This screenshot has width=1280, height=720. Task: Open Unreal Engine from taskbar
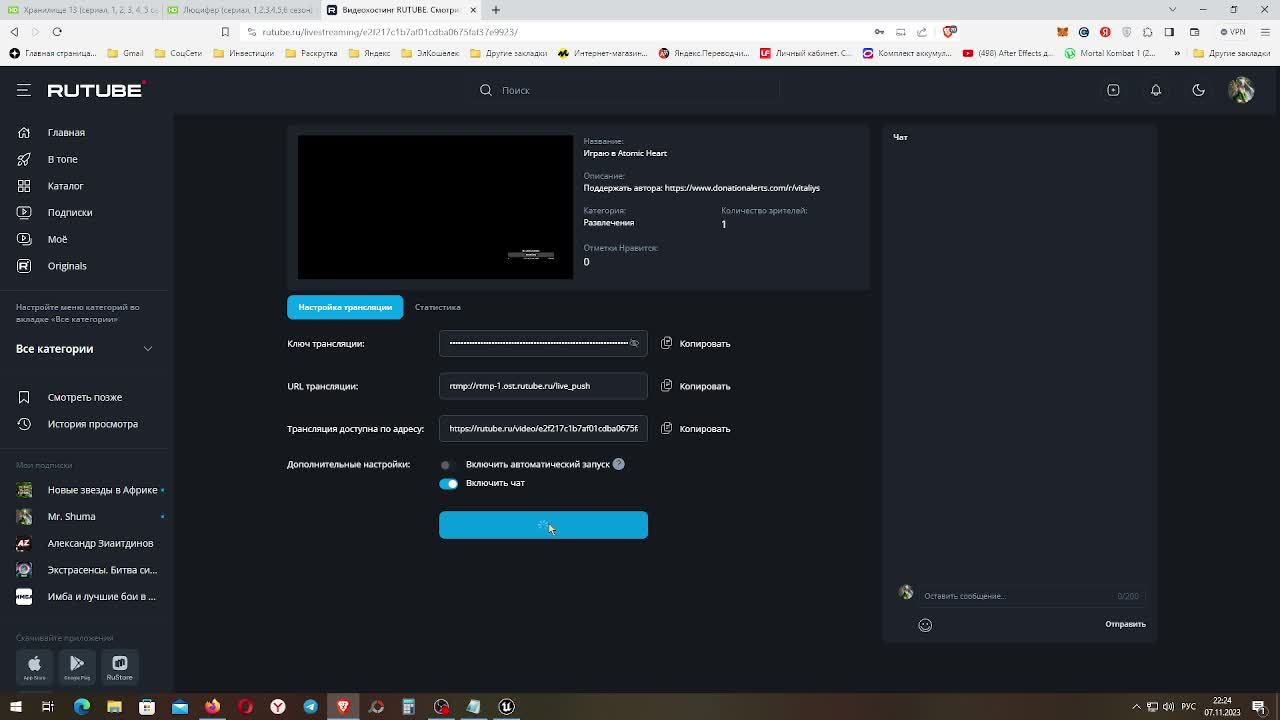[x=507, y=707]
